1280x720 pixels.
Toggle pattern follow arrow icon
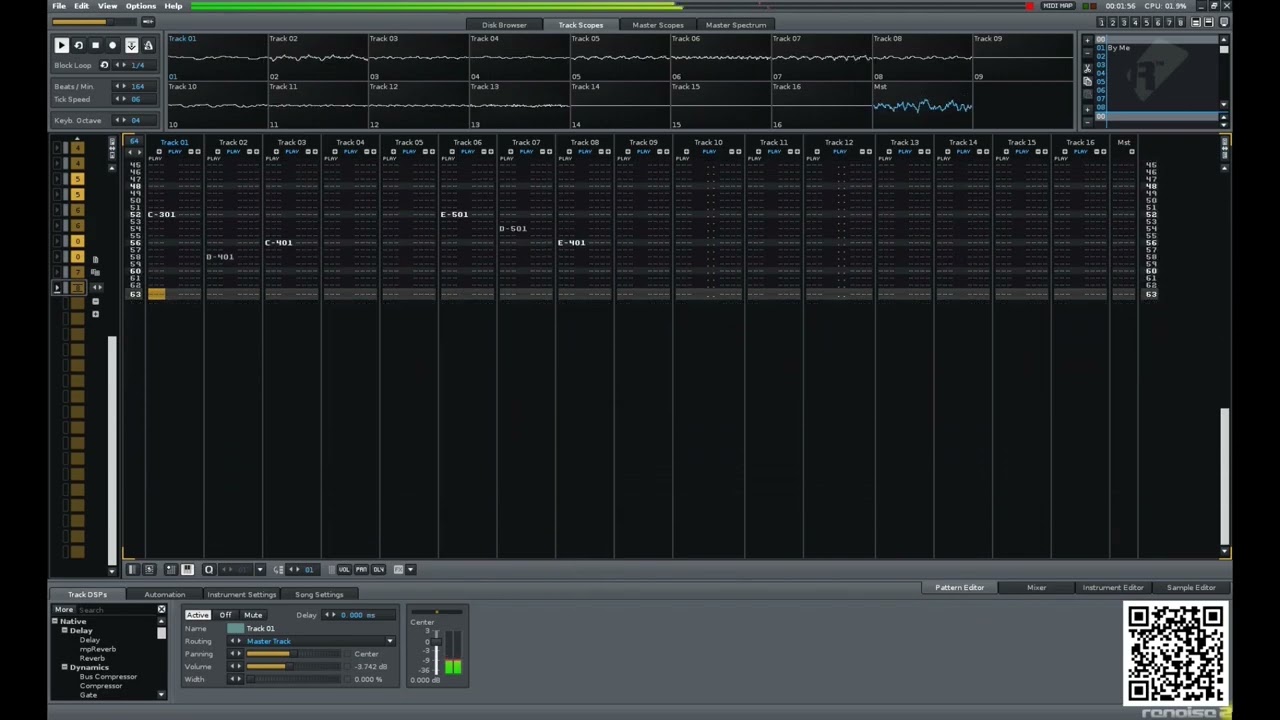click(x=131, y=45)
